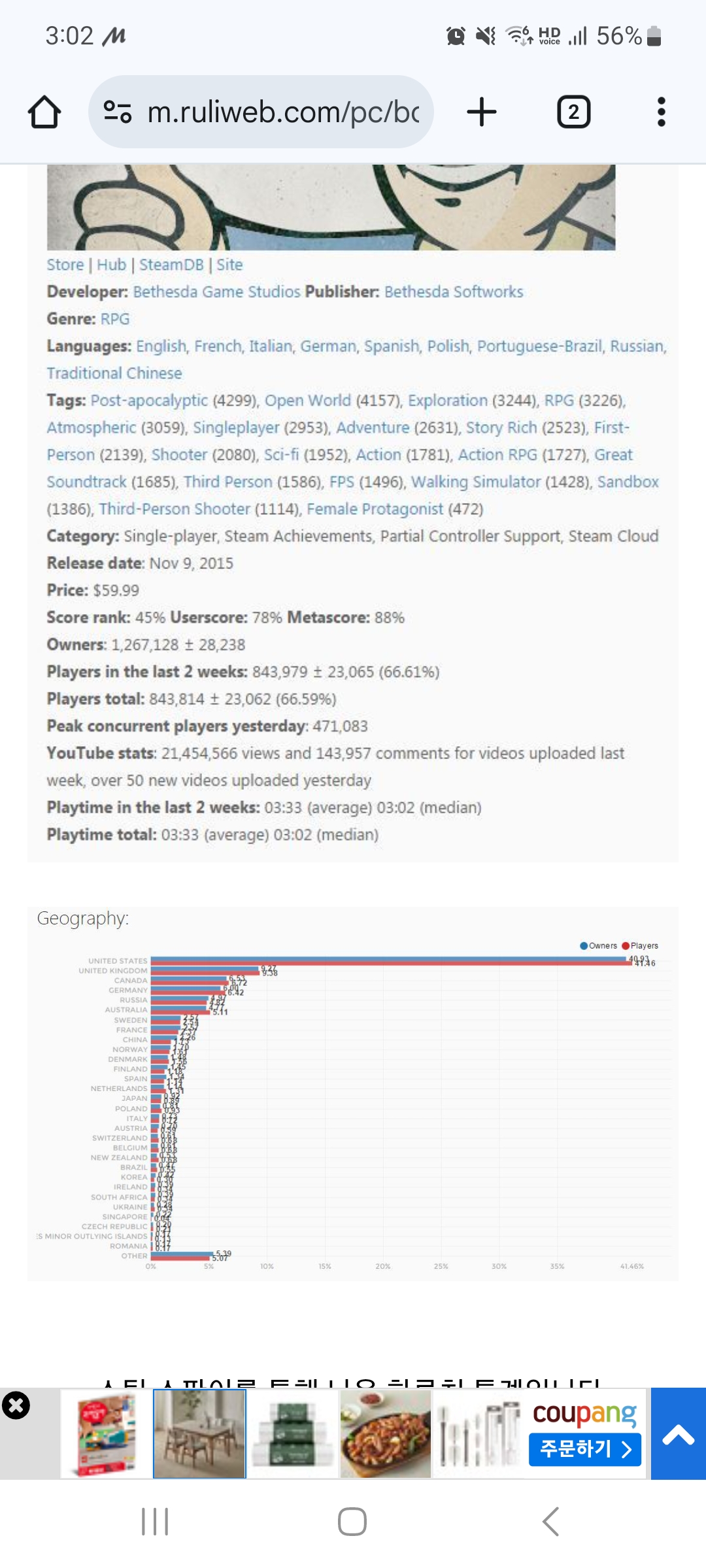
Task: Open Android recent apps button
Action: click(155, 1521)
